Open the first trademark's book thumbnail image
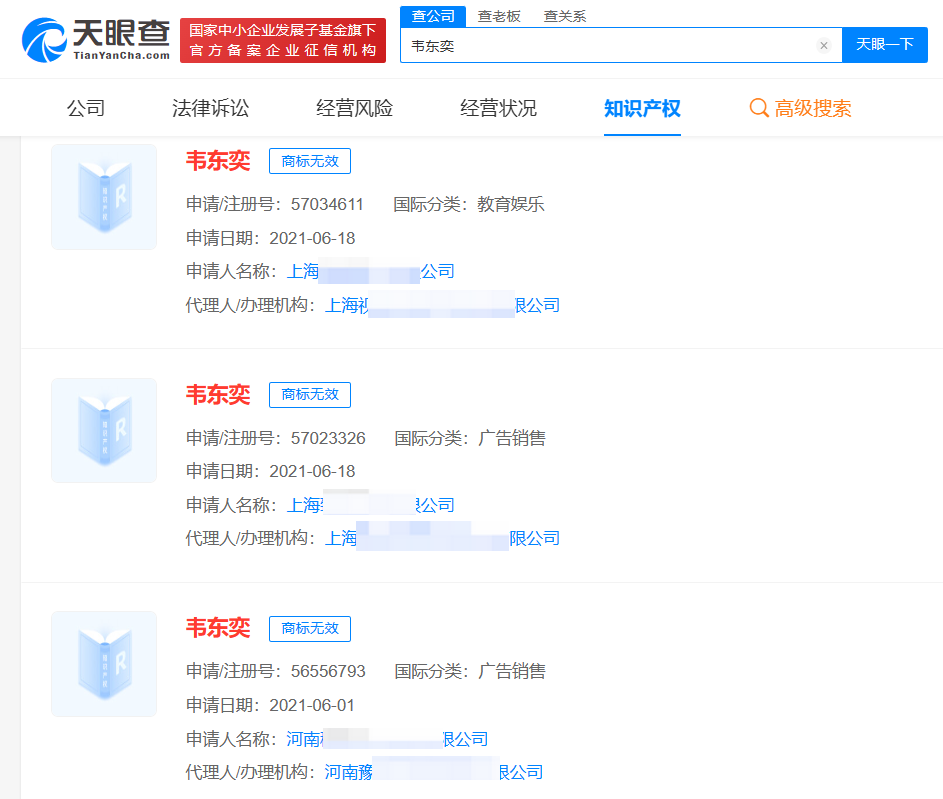 click(x=103, y=196)
